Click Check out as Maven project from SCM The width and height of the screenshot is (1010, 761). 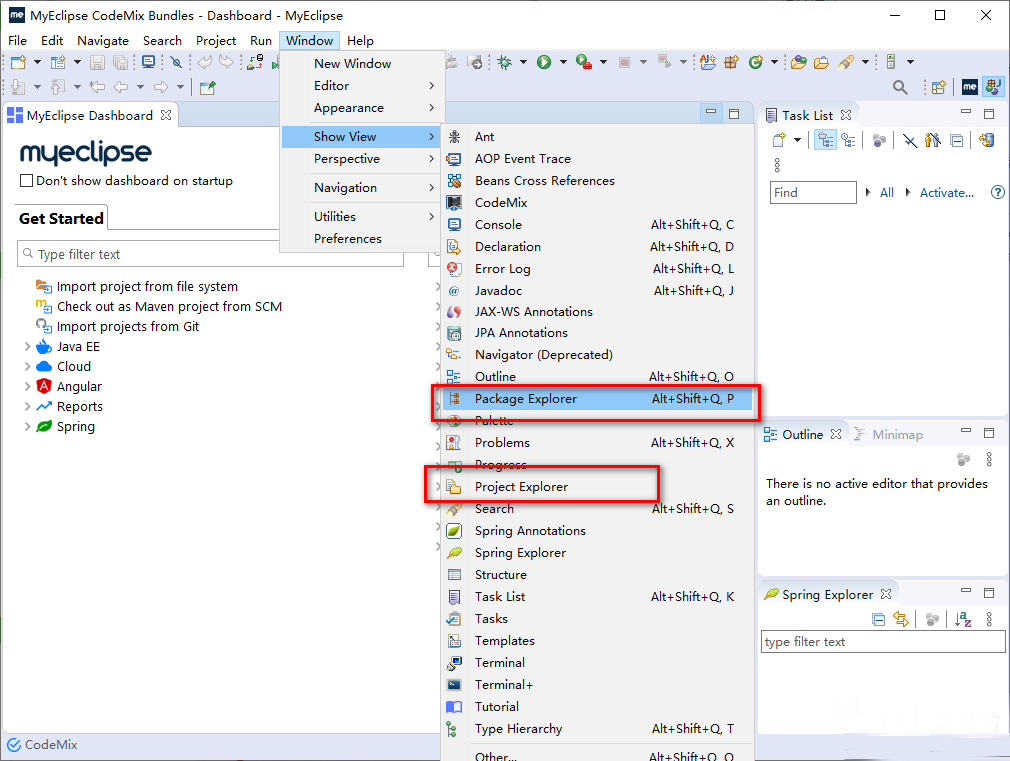click(x=169, y=307)
